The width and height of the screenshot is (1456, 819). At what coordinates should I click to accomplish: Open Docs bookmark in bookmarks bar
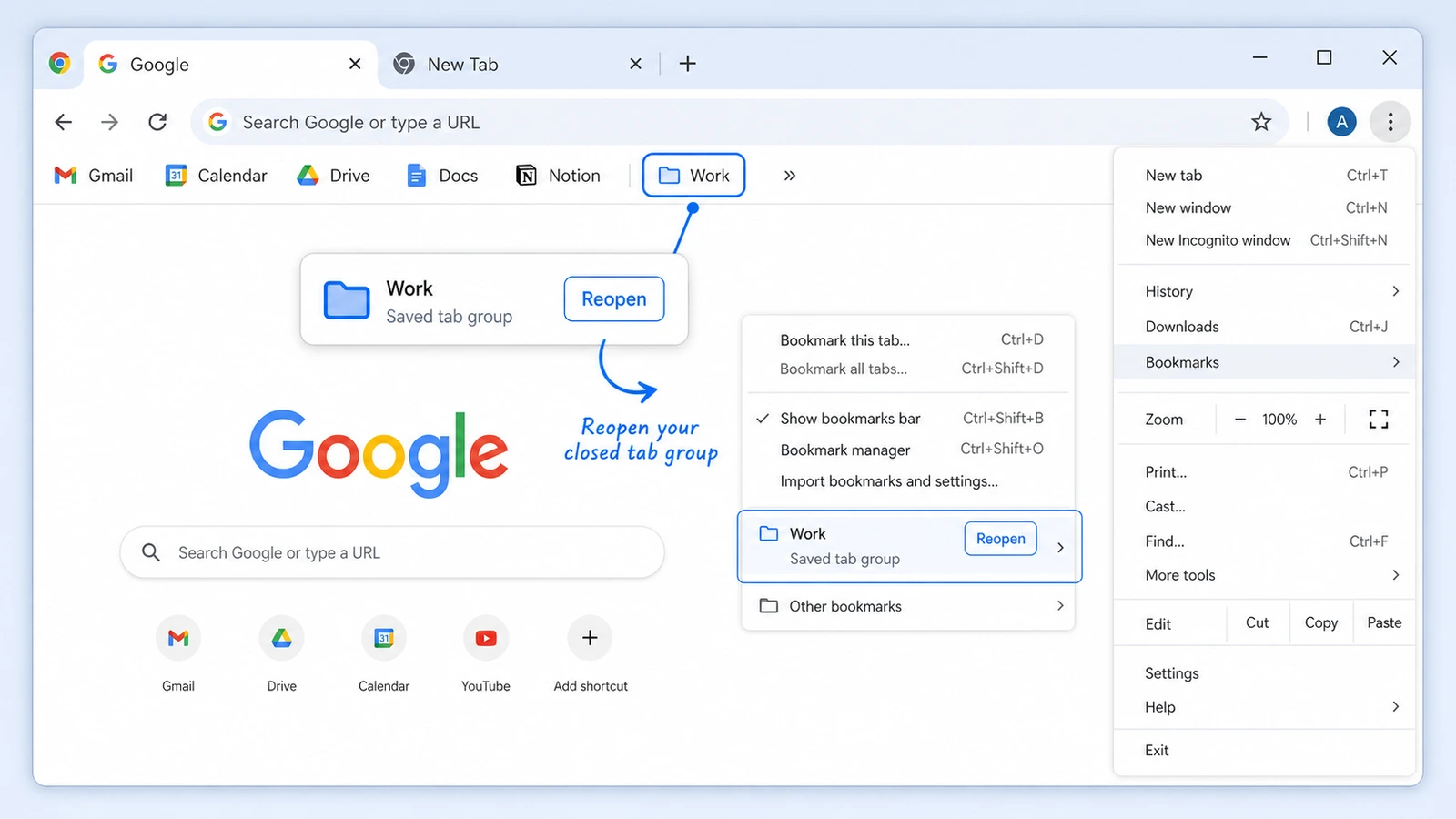pos(442,176)
